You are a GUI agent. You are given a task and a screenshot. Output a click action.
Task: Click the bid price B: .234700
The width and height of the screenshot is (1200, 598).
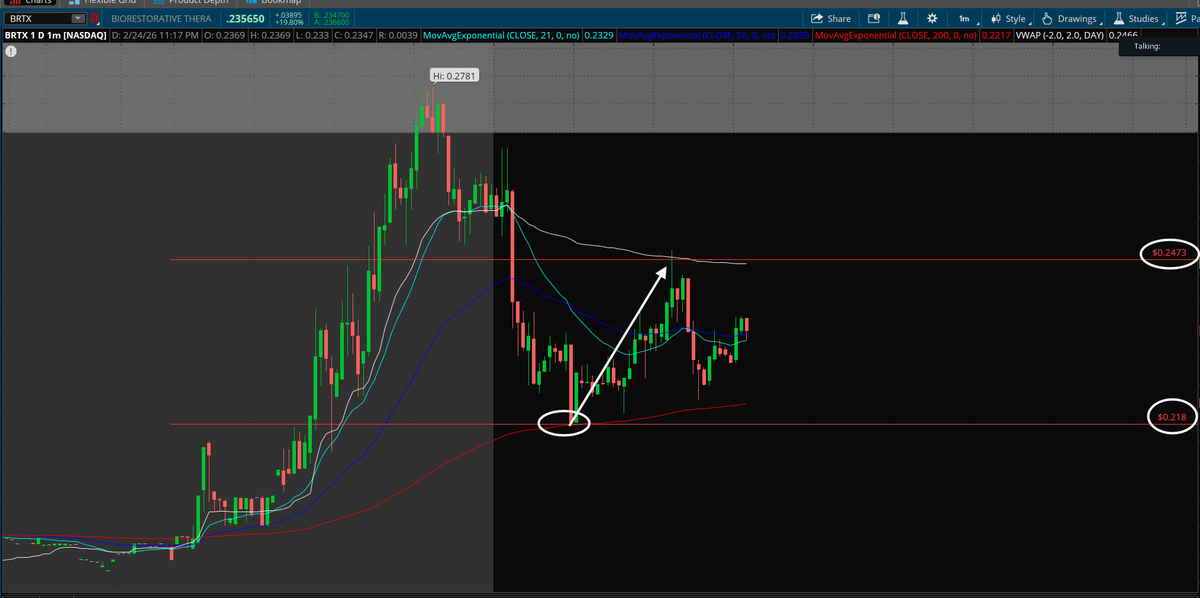[x=331, y=14]
